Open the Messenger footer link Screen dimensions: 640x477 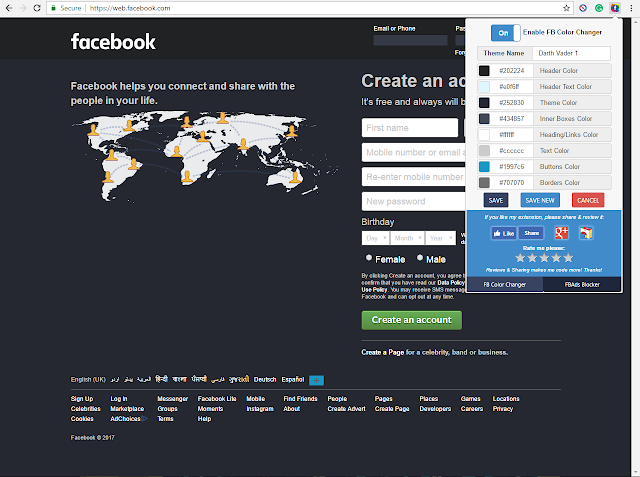pyautogui.click(x=173, y=399)
